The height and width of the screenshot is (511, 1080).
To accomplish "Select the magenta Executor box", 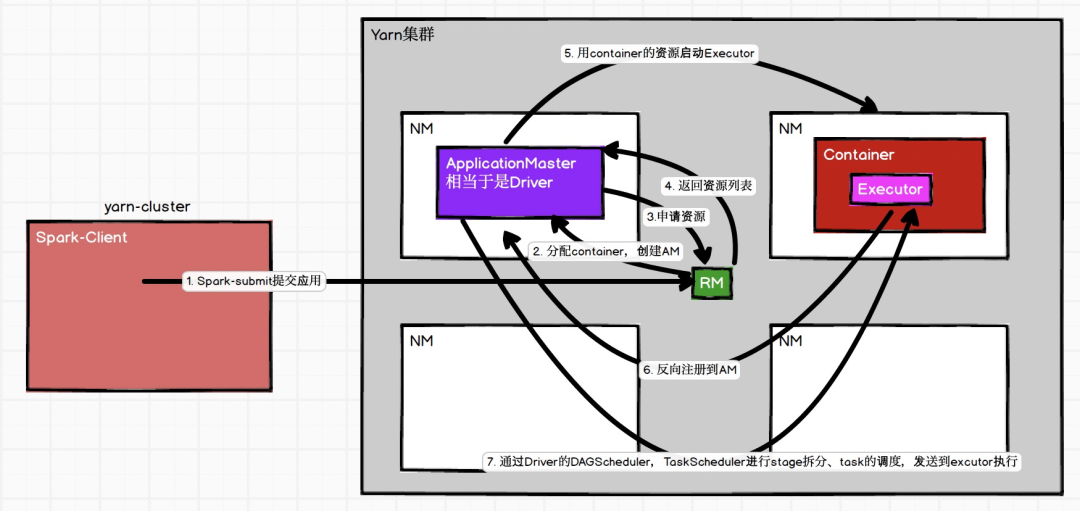I will click(890, 189).
